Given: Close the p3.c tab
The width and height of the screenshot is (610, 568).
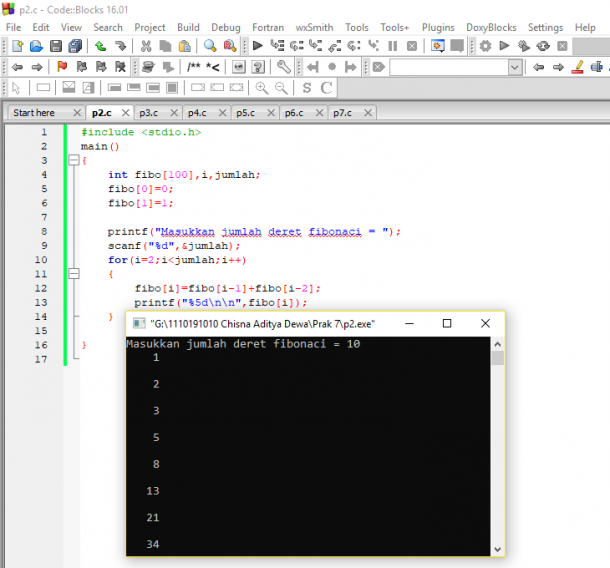Looking at the screenshot, I should pyautogui.click(x=174, y=113).
